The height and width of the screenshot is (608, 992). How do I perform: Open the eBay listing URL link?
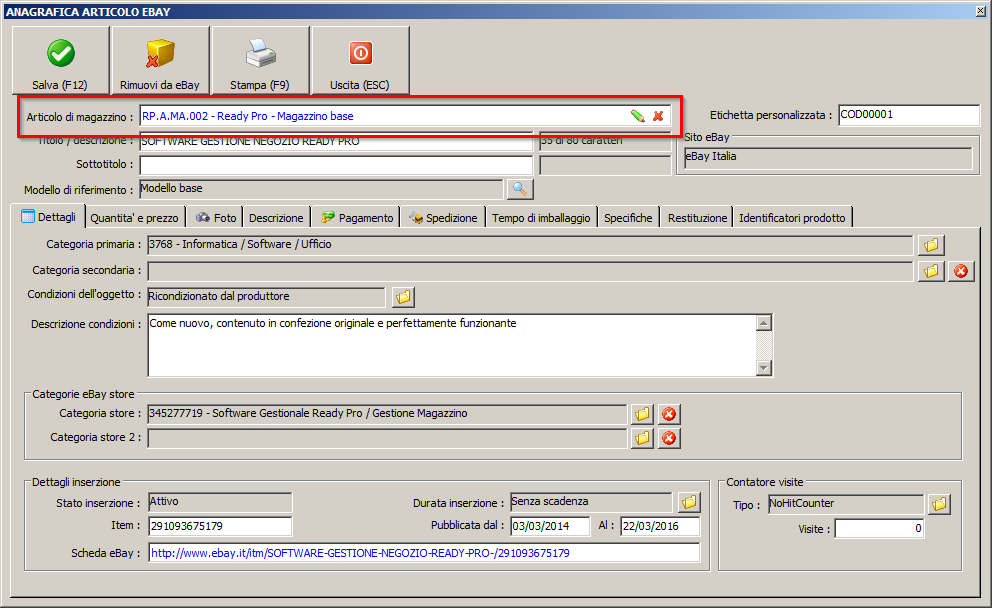(360, 553)
